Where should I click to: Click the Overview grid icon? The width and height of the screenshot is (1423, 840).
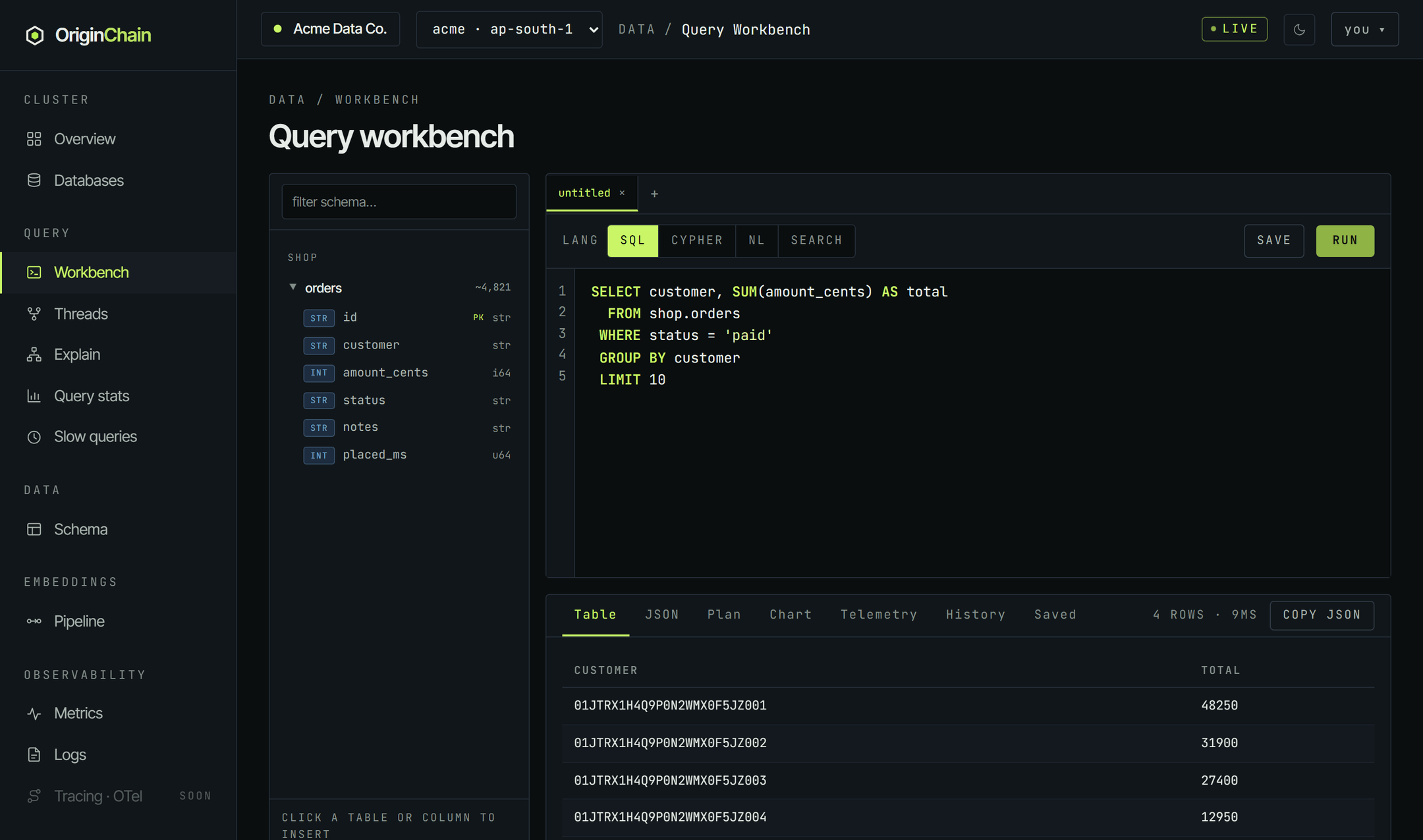click(x=34, y=139)
